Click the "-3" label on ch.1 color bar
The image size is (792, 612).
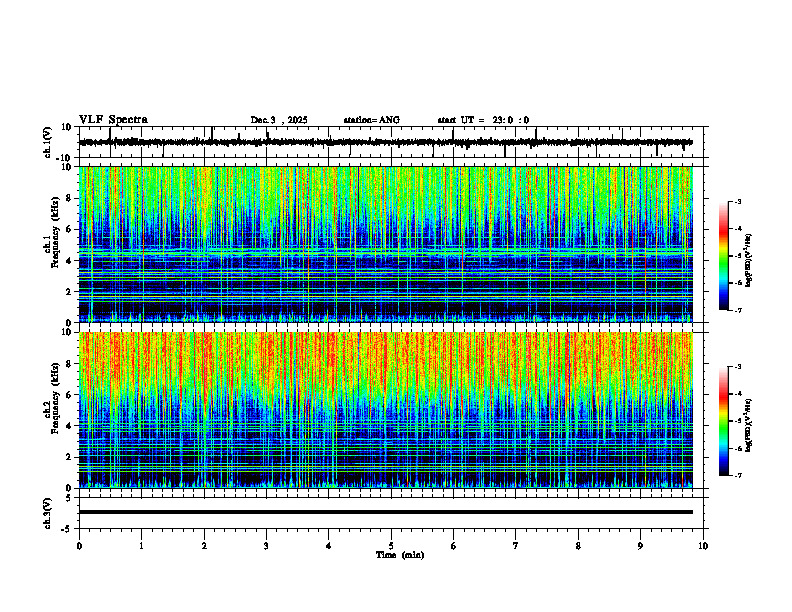click(738, 201)
